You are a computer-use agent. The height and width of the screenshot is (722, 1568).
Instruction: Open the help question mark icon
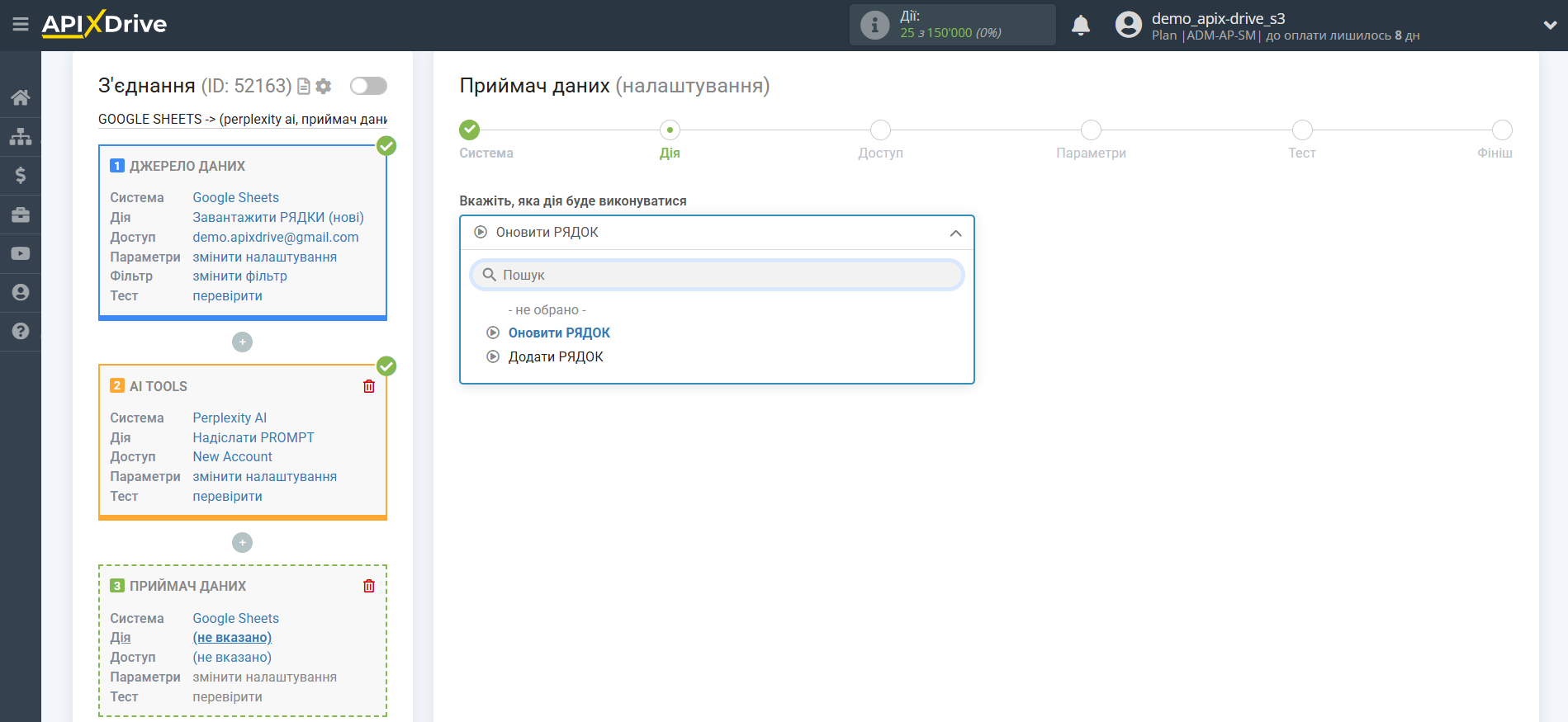(21, 331)
